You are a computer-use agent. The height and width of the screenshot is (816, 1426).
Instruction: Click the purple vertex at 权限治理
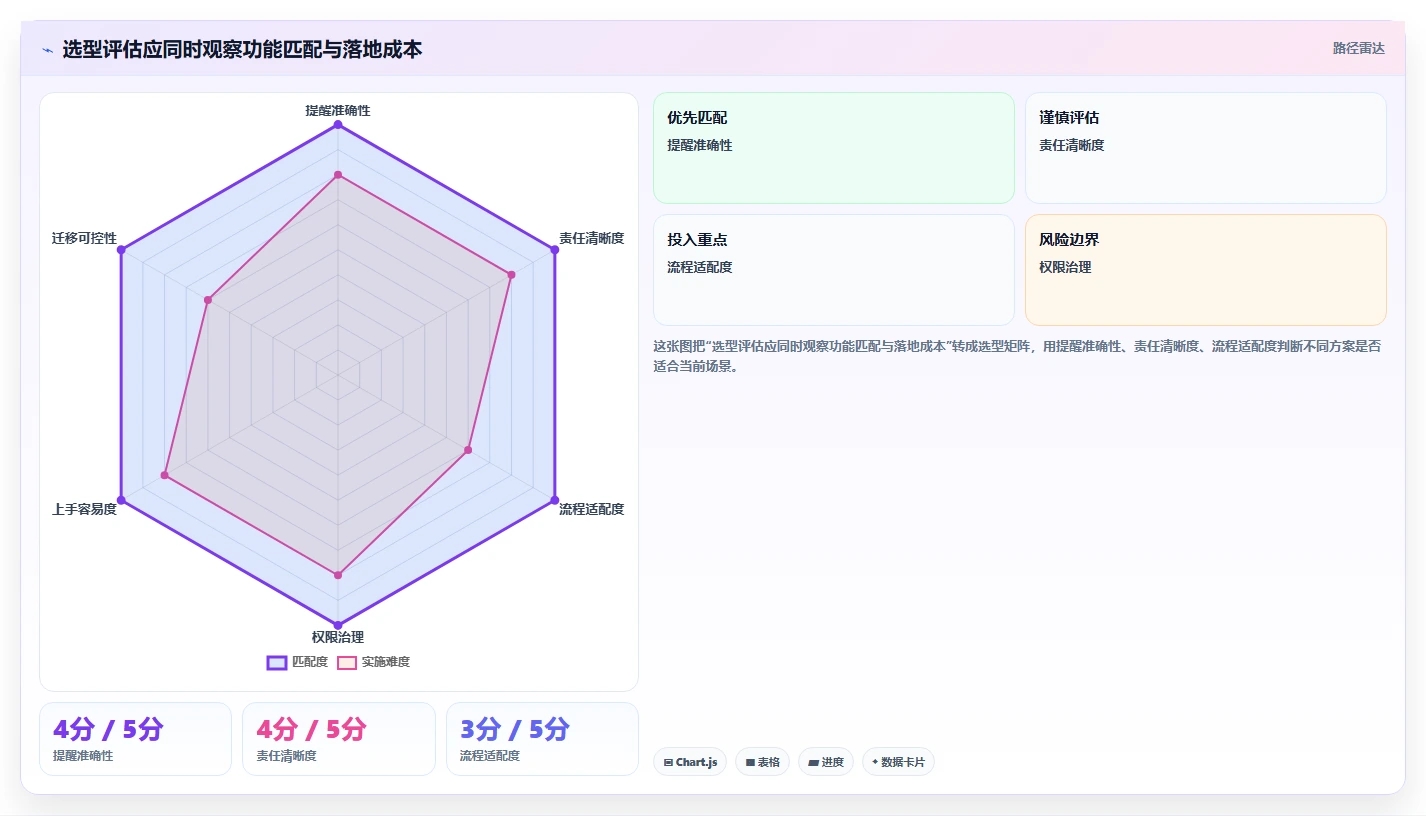pos(338,624)
